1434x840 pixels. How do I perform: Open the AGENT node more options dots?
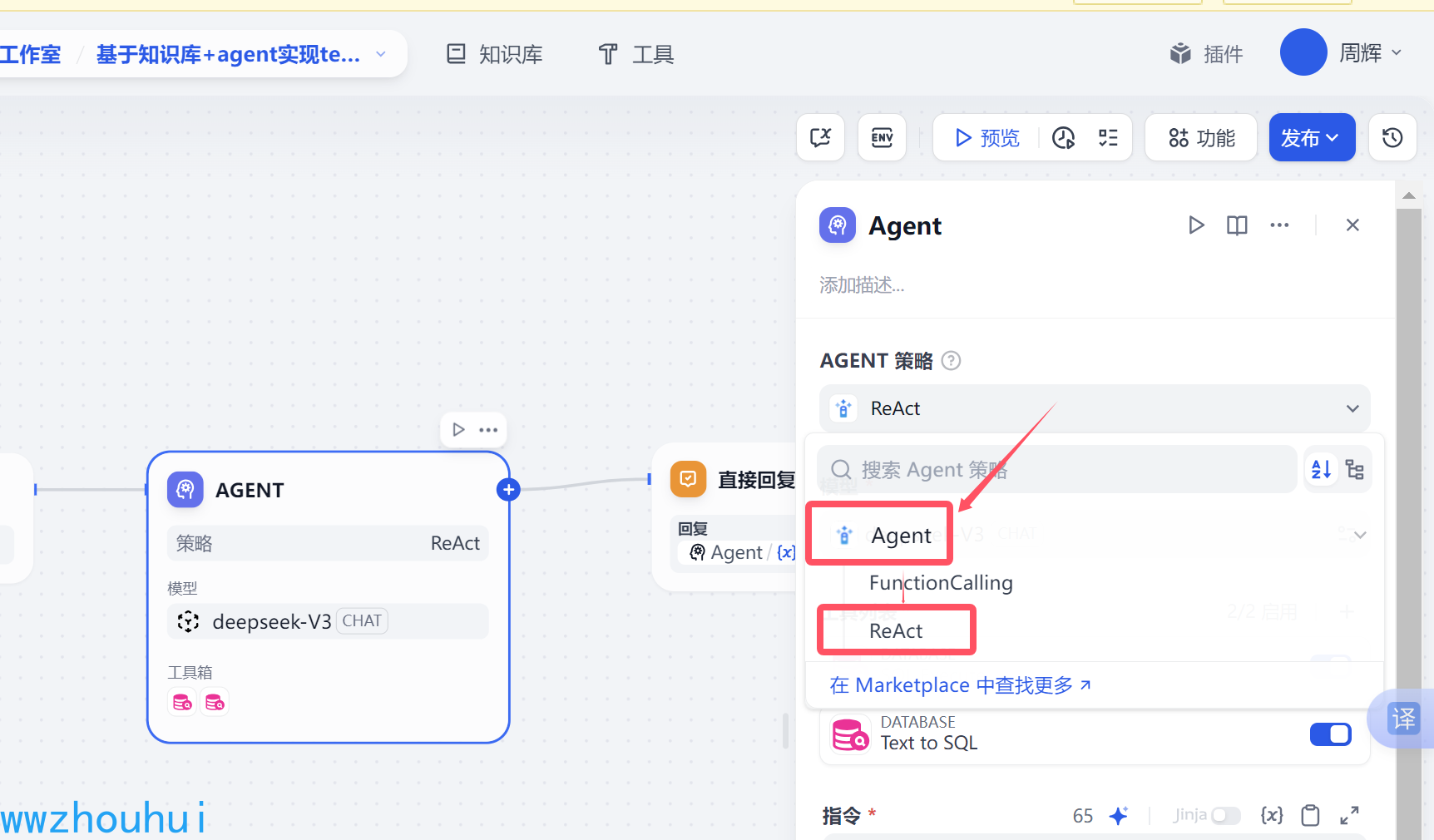pos(488,430)
